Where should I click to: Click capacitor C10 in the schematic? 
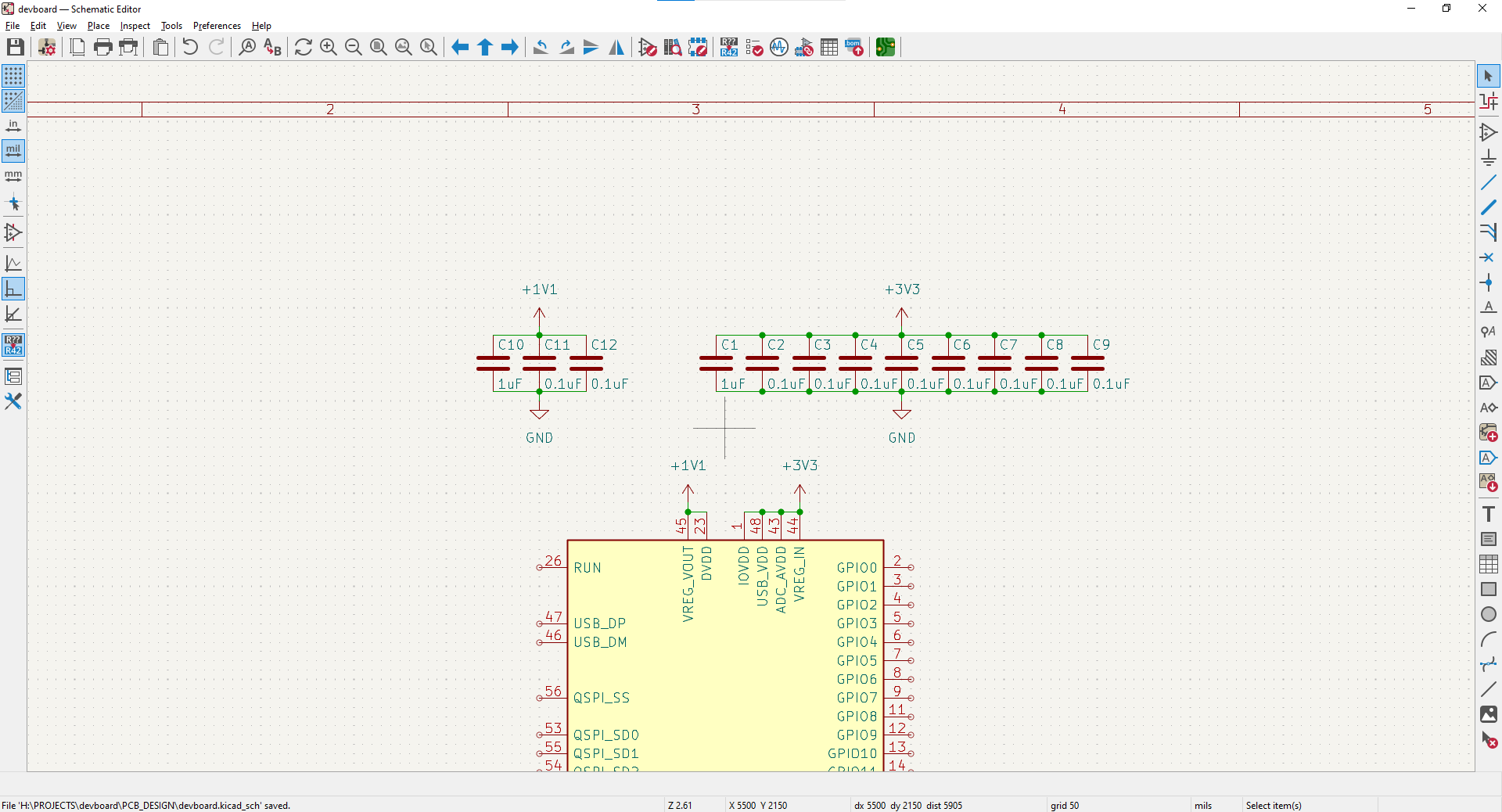pyautogui.click(x=493, y=363)
